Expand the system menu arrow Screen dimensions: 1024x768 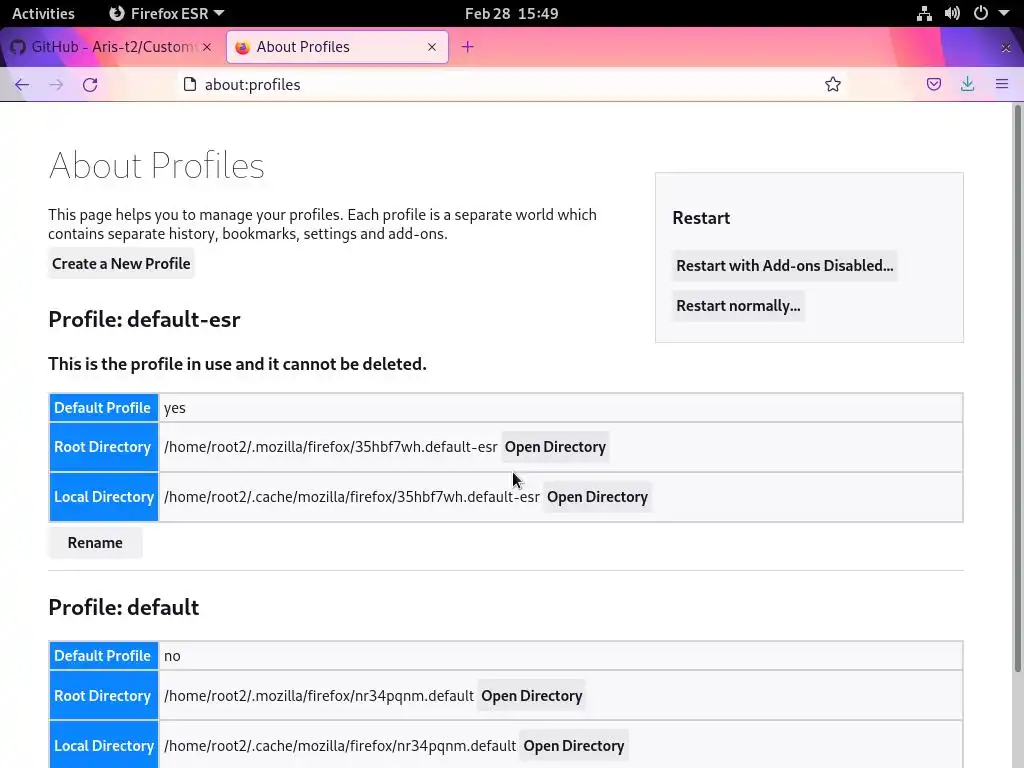(1004, 13)
